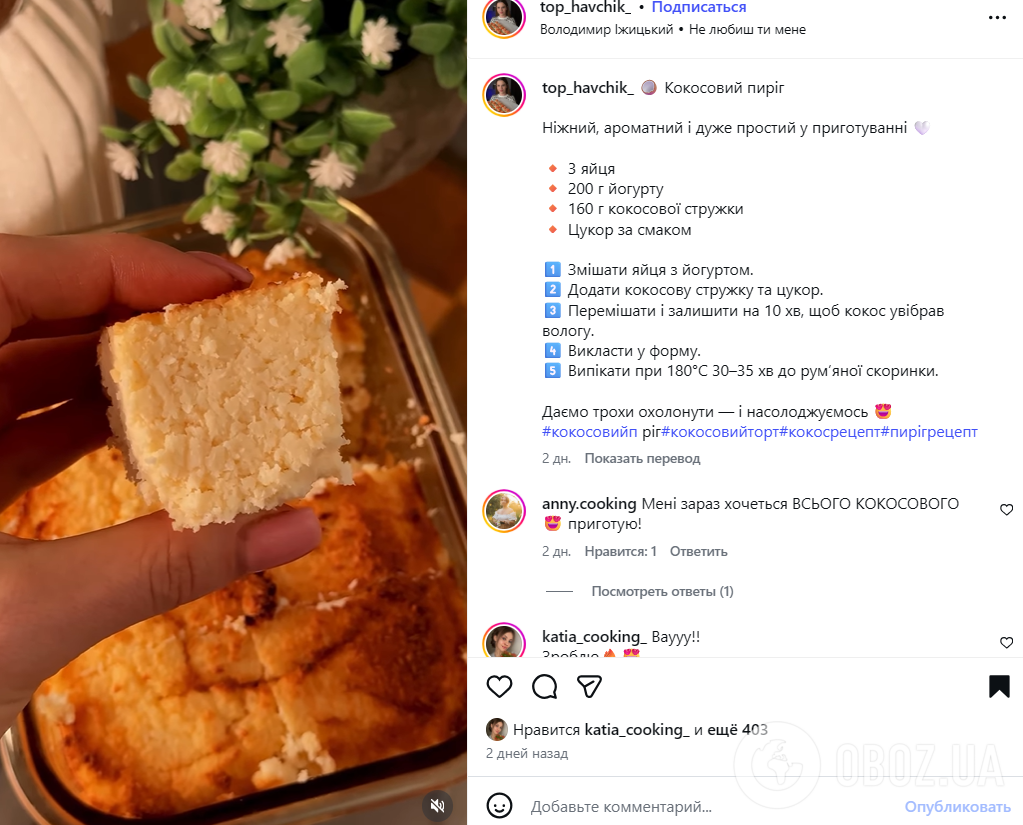Open hashtag #кокосрецепт
1023x825 pixels.
829,432
